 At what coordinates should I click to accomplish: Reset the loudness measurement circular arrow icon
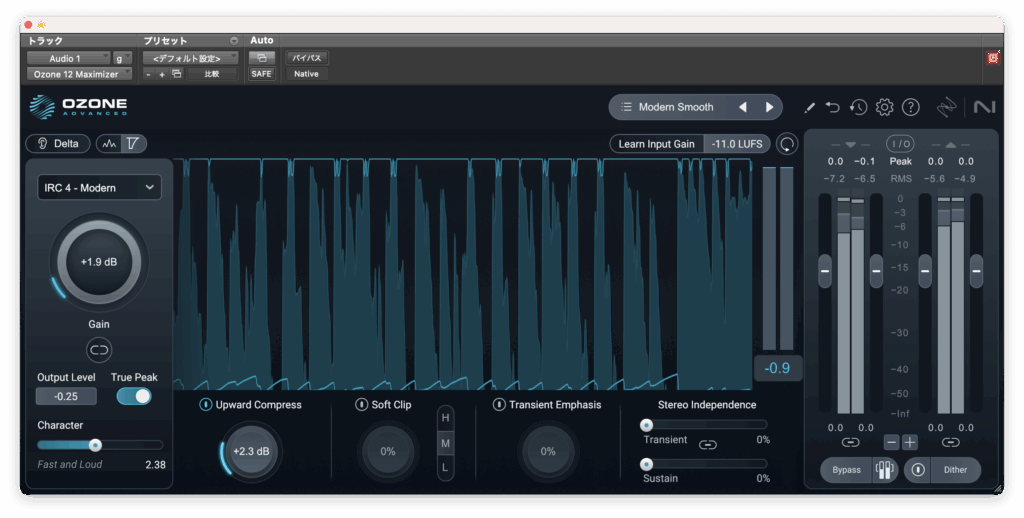[787, 144]
